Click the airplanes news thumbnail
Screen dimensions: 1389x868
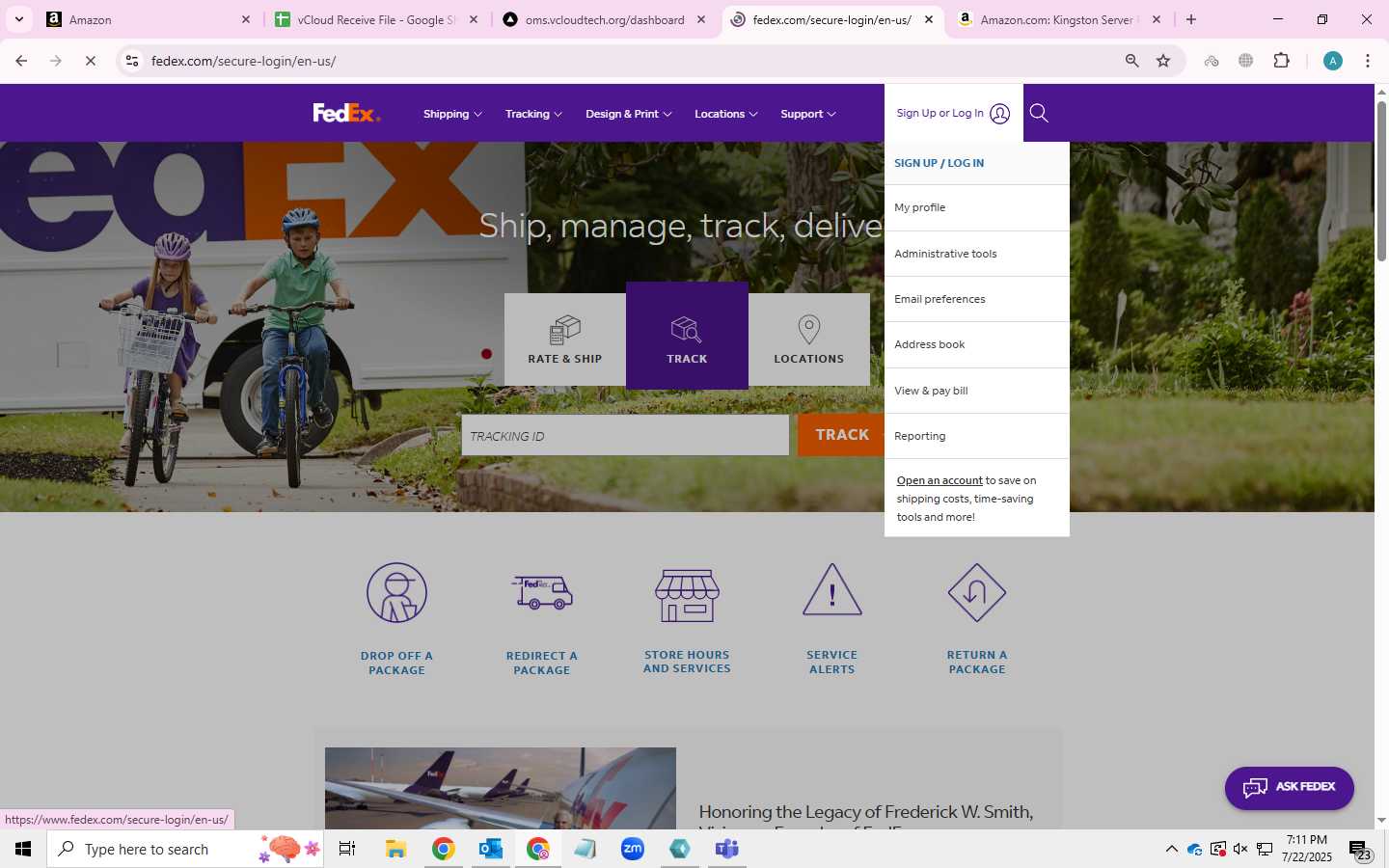tap(501, 788)
